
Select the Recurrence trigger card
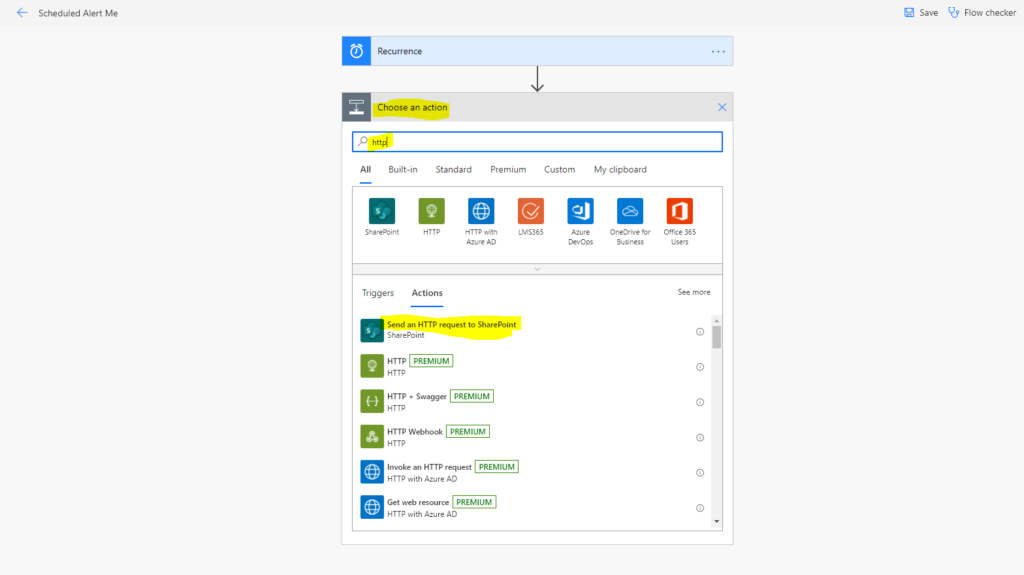[x=537, y=51]
